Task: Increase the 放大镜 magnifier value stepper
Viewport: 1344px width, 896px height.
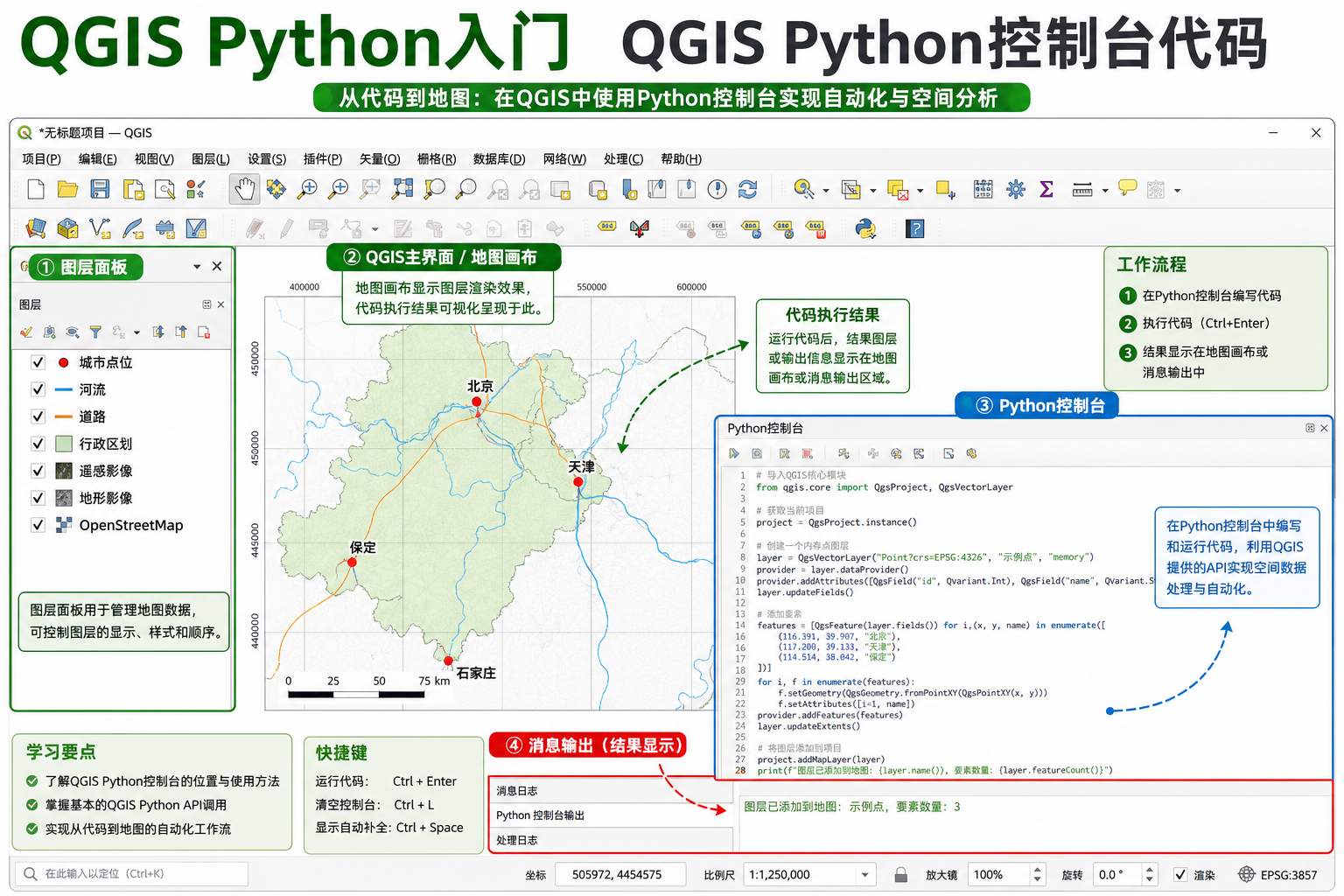Action: [1037, 870]
